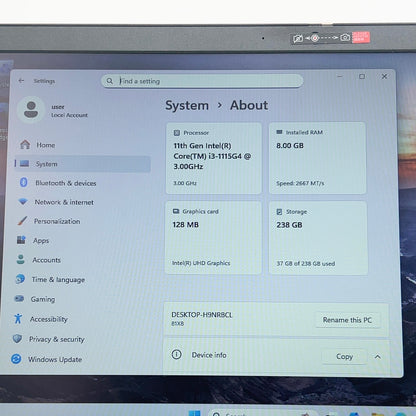Click the back arrow in Settings

pos(21,81)
